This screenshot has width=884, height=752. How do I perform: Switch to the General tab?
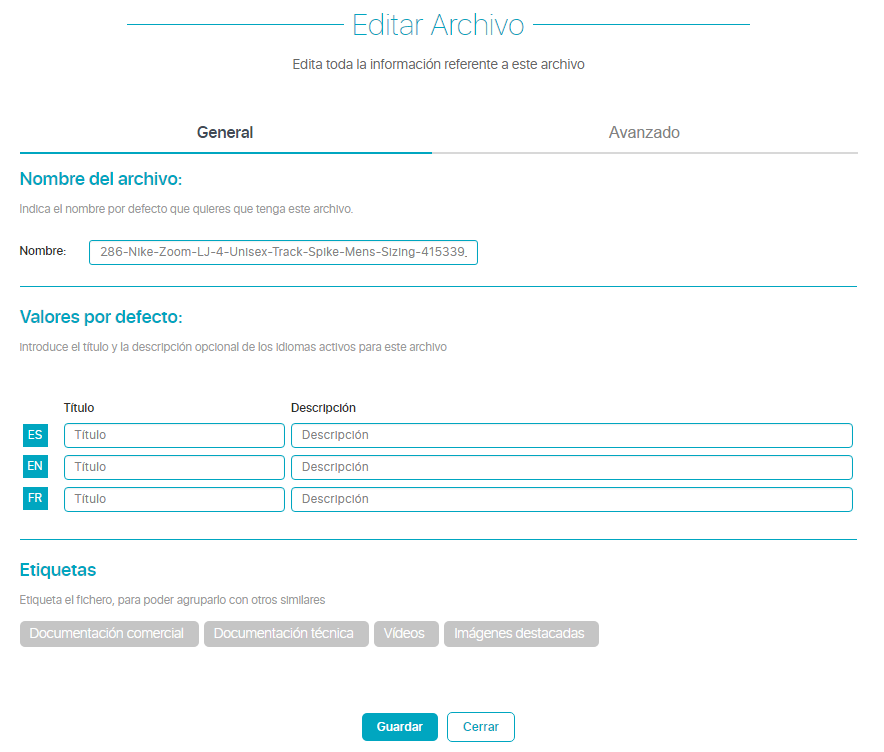coord(225,132)
